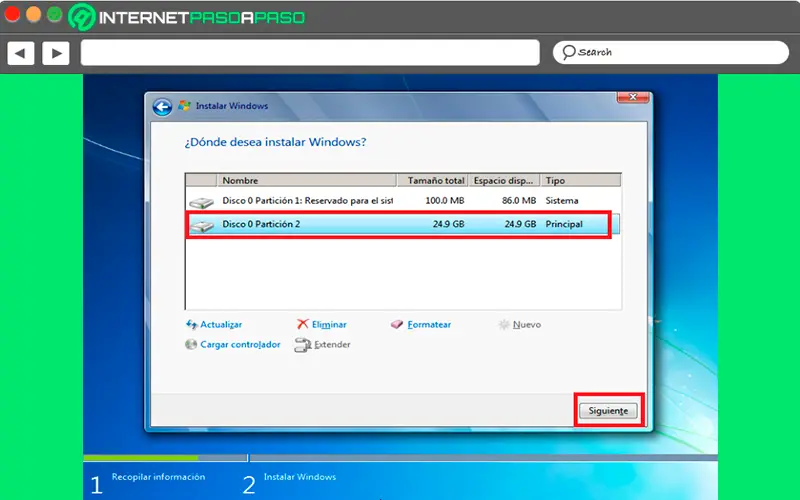The width and height of the screenshot is (800, 500).
Task: Click the drive icon for Disco 0 Partición 1
Action: [x=201, y=203]
